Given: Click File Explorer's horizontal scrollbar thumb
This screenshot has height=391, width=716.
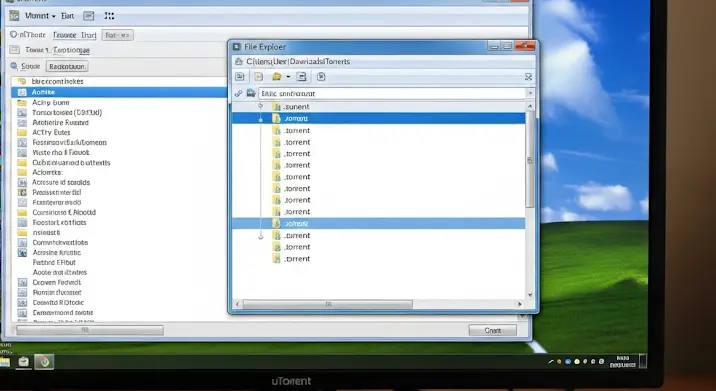Looking at the screenshot, I should tap(328, 304).
